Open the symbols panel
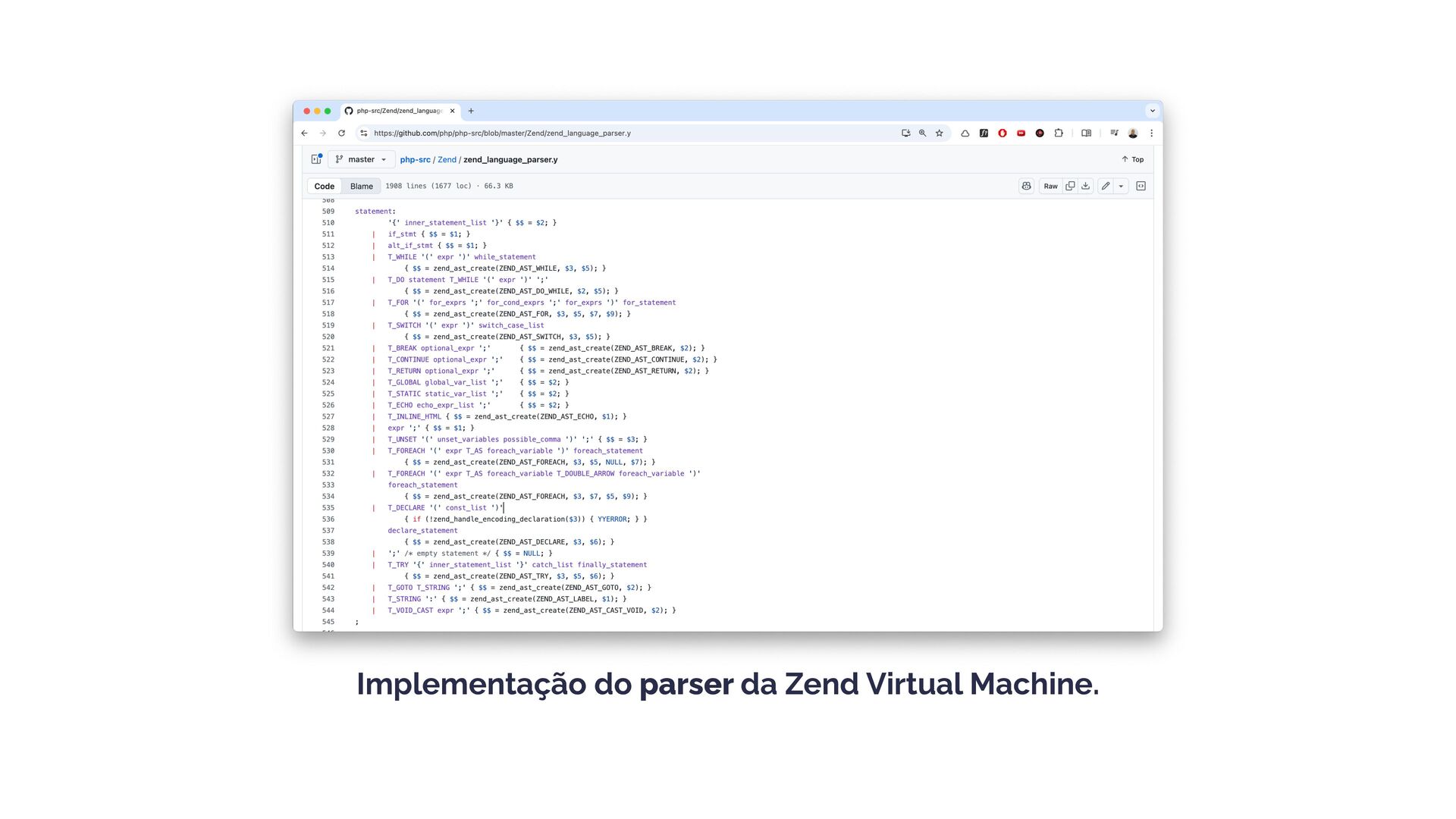Viewport: 1456px width, 819px height. click(1141, 186)
